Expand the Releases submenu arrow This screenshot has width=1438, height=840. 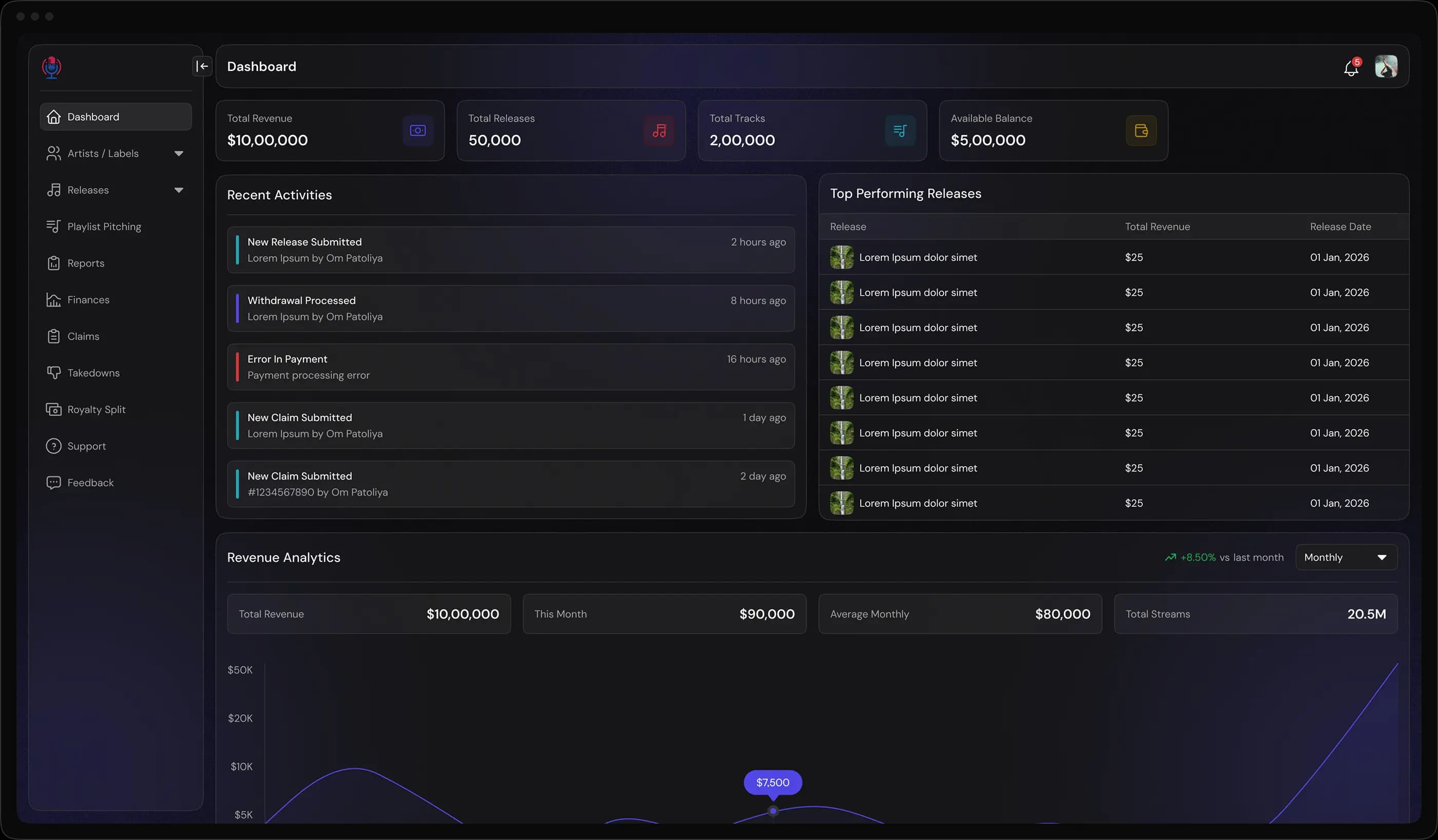point(179,190)
